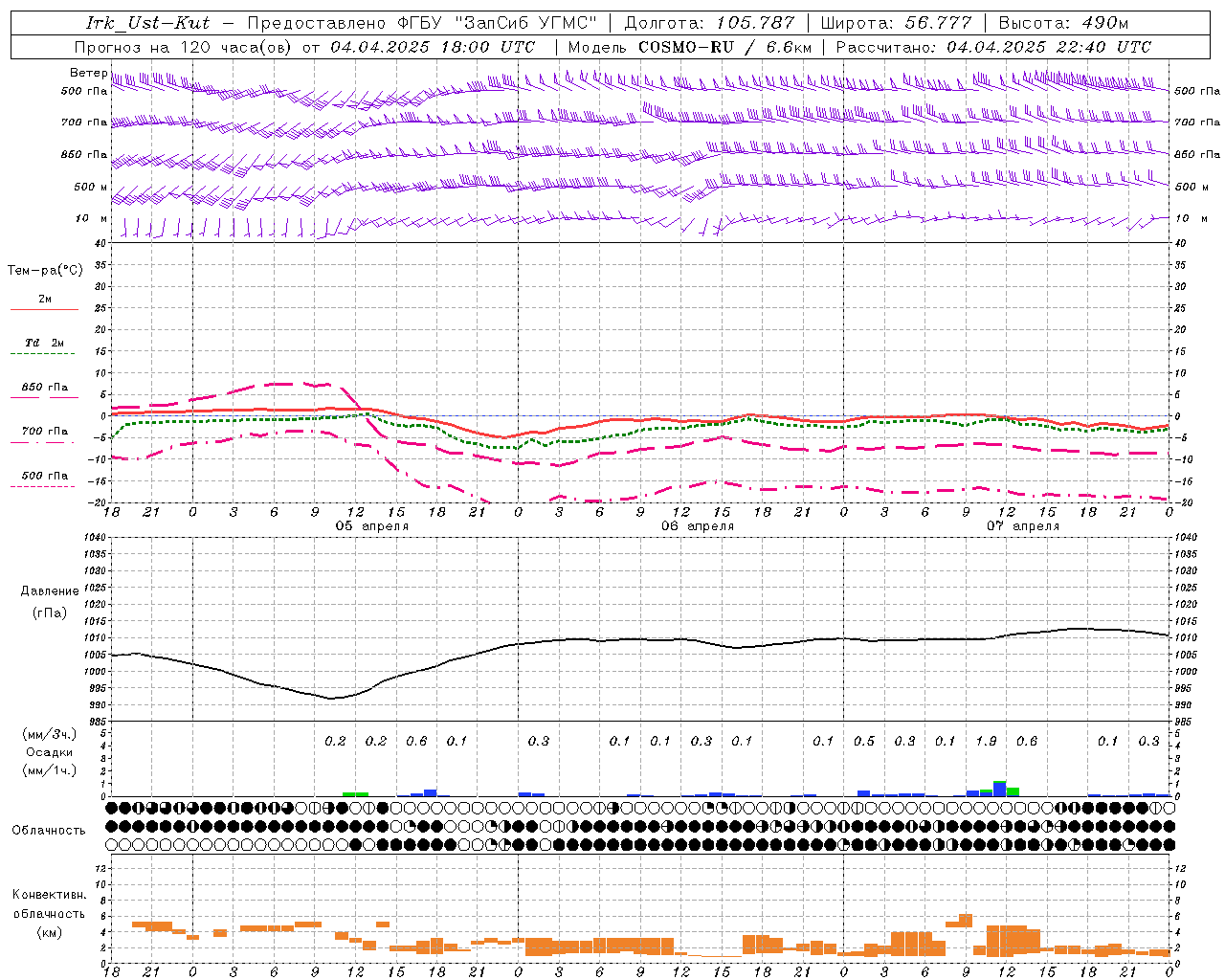Click the (мм/1ч.) precipitation unit label

pos(50,770)
